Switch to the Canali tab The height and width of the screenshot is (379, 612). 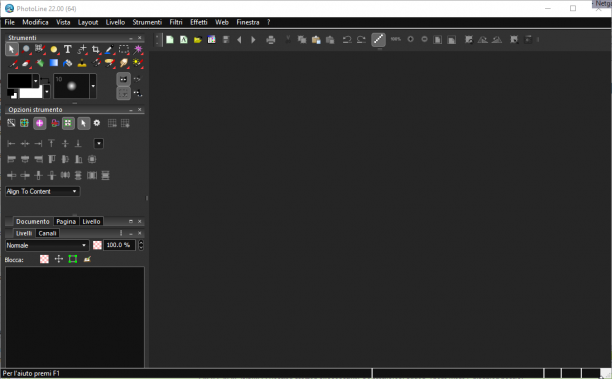(x=48, y=233)
